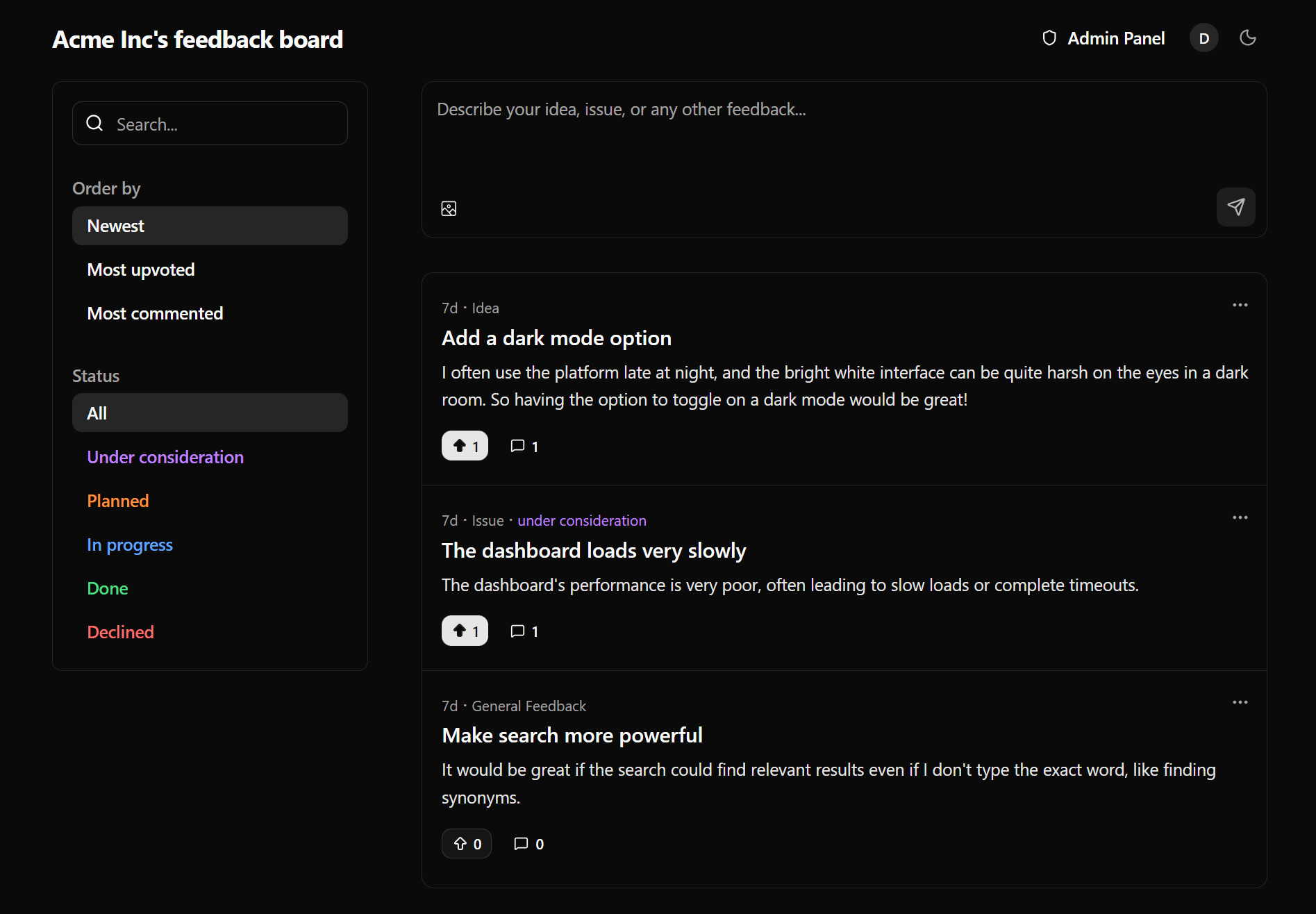Upvote the 'Make search more powerful' post
Viewport: 1316px width, 914px height.
(466, 843)
